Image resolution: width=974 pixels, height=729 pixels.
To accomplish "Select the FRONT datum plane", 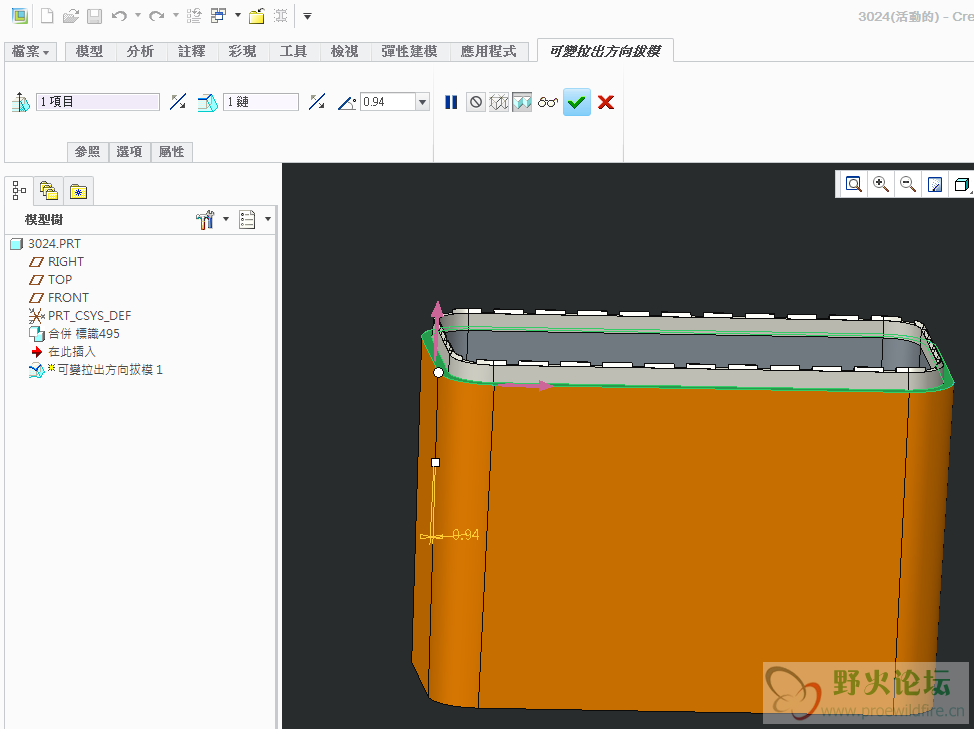I will pos(59,298).
